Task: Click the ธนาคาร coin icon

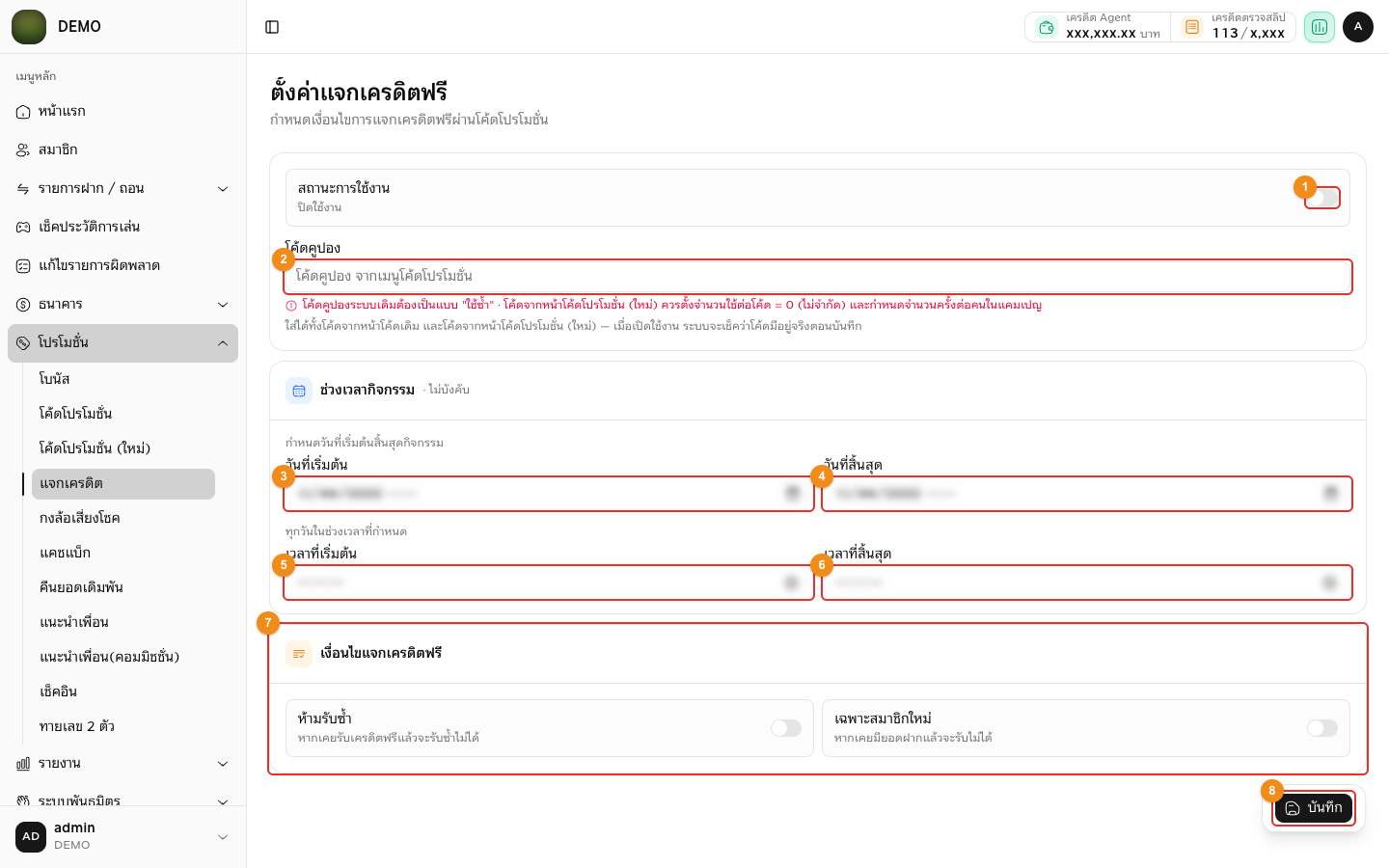Action: [x=23, y=305]
